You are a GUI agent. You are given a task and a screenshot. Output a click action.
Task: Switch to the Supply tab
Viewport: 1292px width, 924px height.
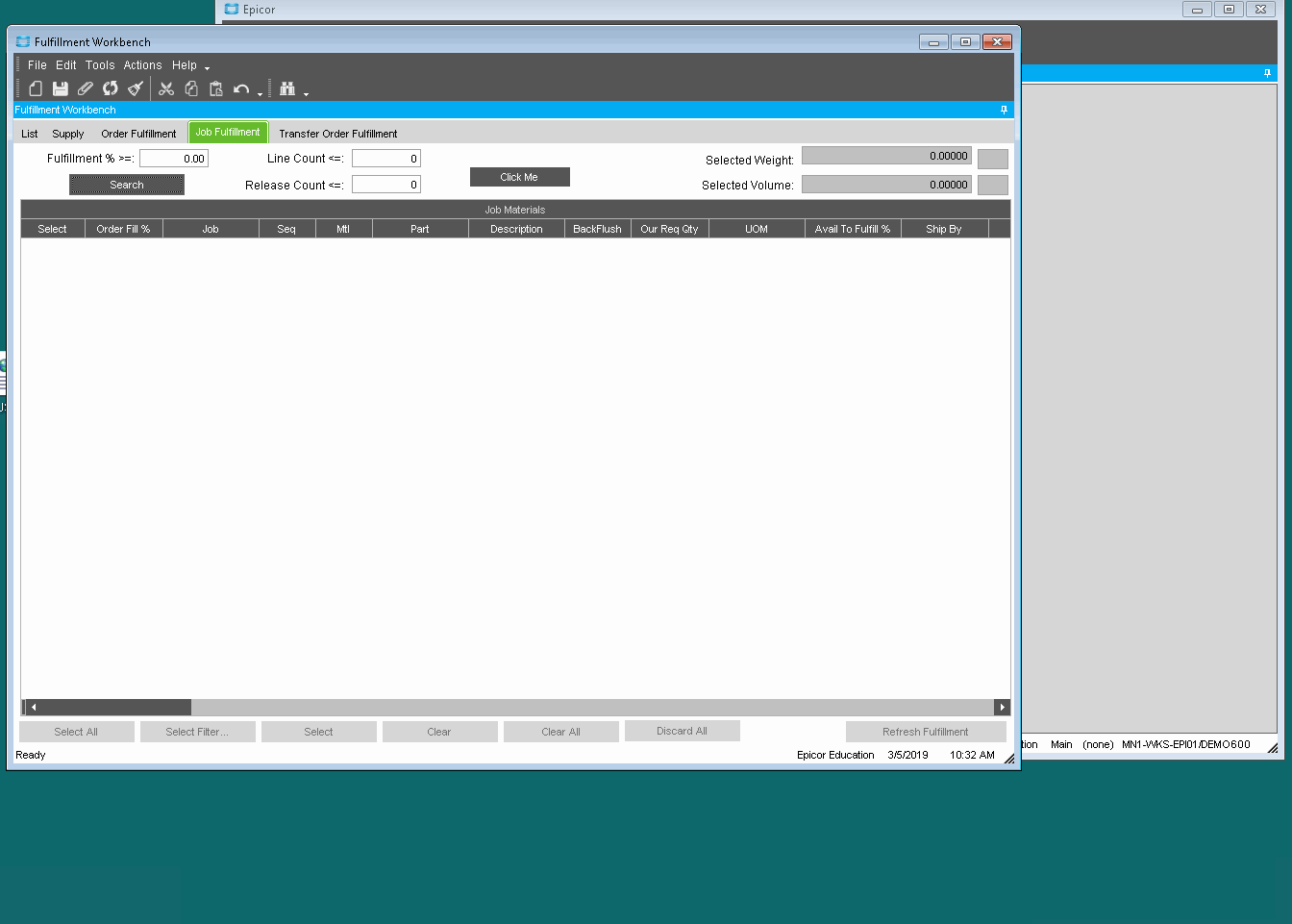pos(68,134)
